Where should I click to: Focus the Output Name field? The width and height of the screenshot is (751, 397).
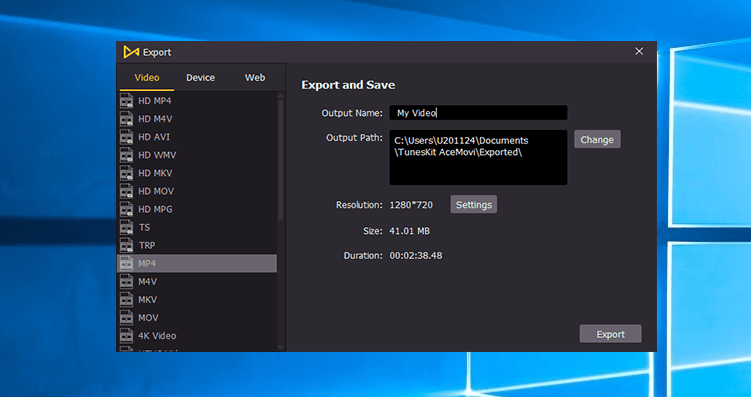478,113
